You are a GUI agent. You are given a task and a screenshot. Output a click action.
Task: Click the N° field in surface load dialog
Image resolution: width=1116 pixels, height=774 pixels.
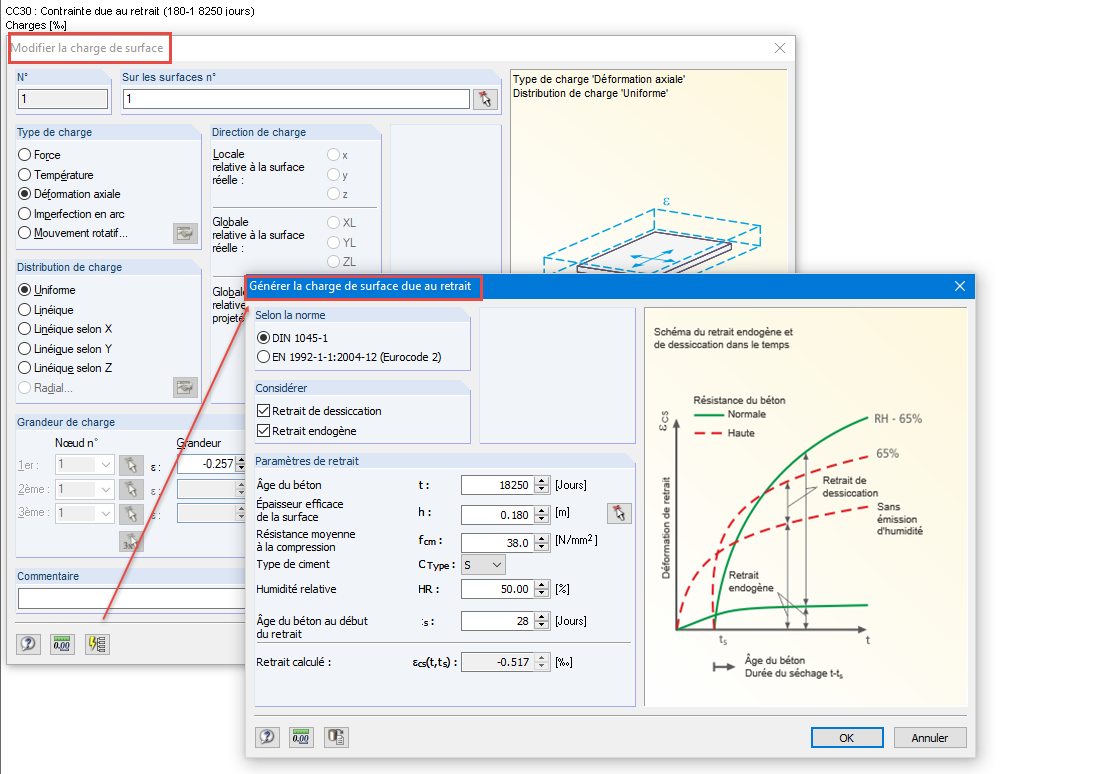pos(63,99)
